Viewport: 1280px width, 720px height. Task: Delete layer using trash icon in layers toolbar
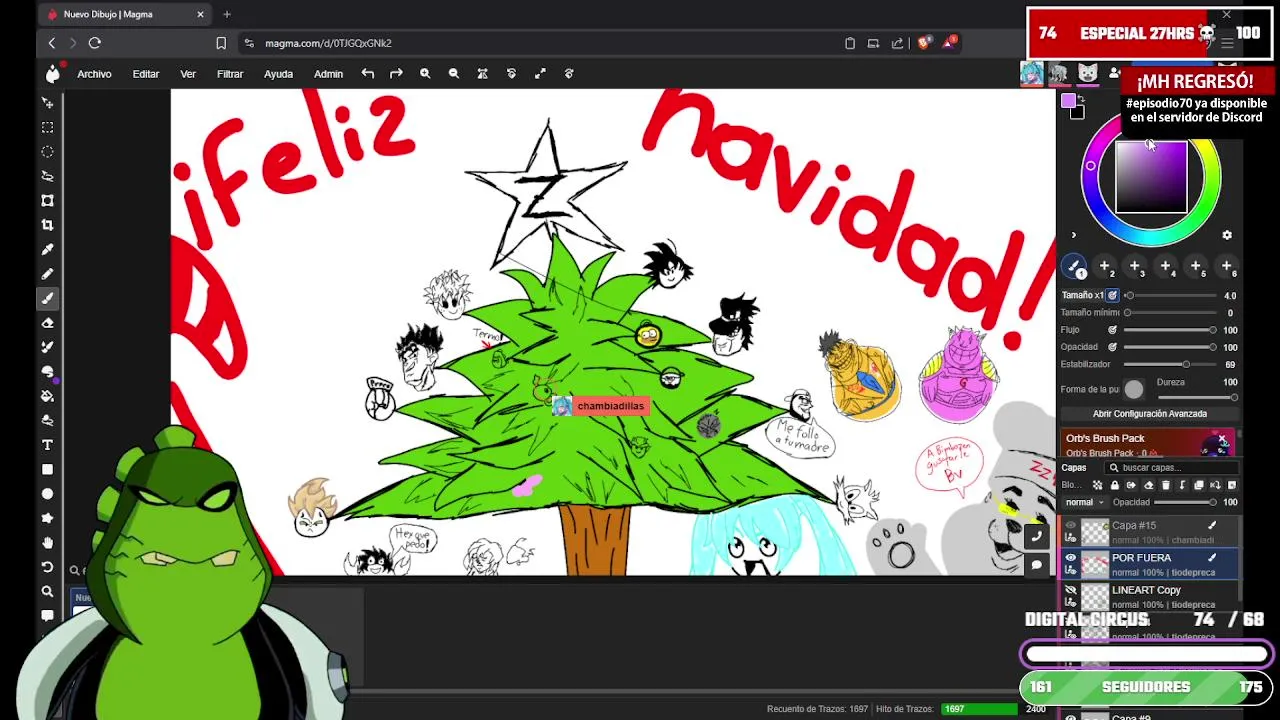tap(1165, 485)
